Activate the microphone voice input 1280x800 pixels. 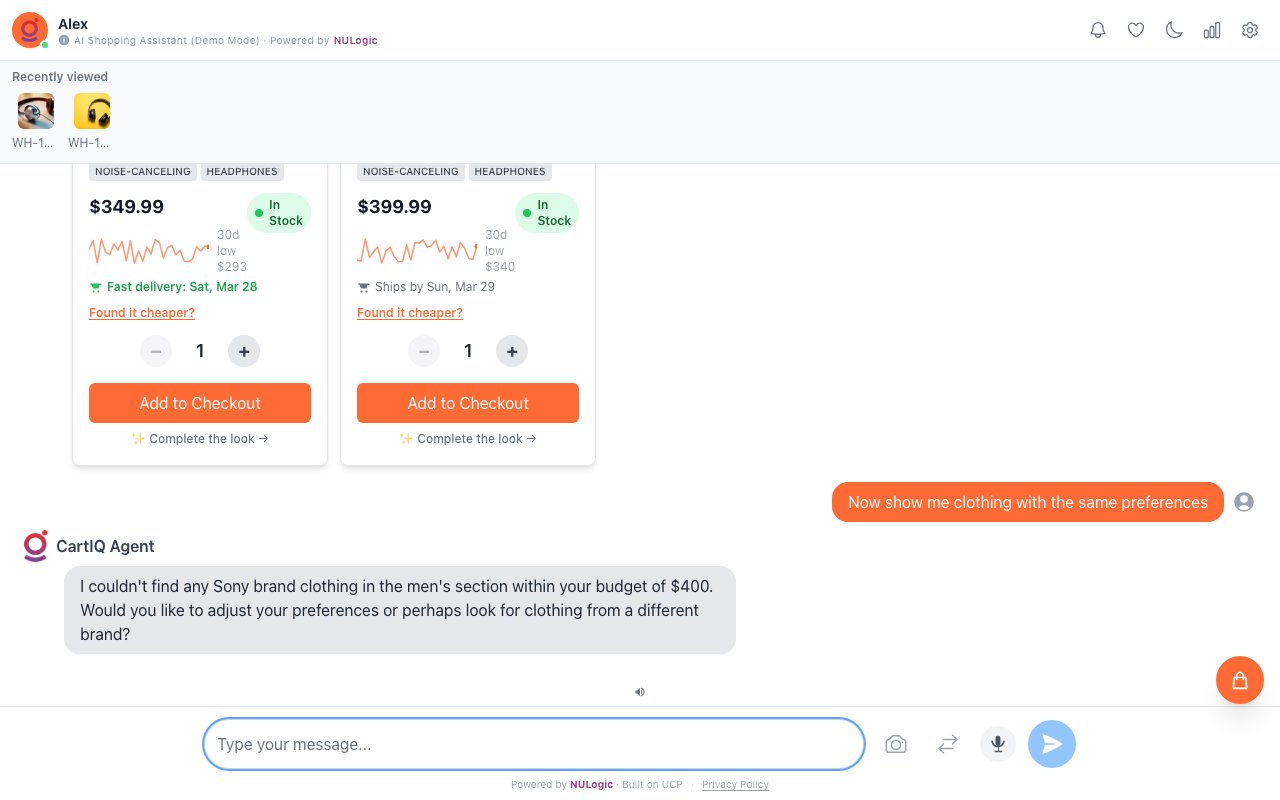[x=998, y=744]
